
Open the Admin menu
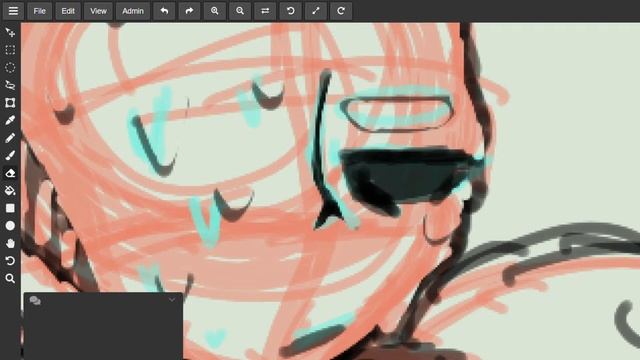(133, 11)
